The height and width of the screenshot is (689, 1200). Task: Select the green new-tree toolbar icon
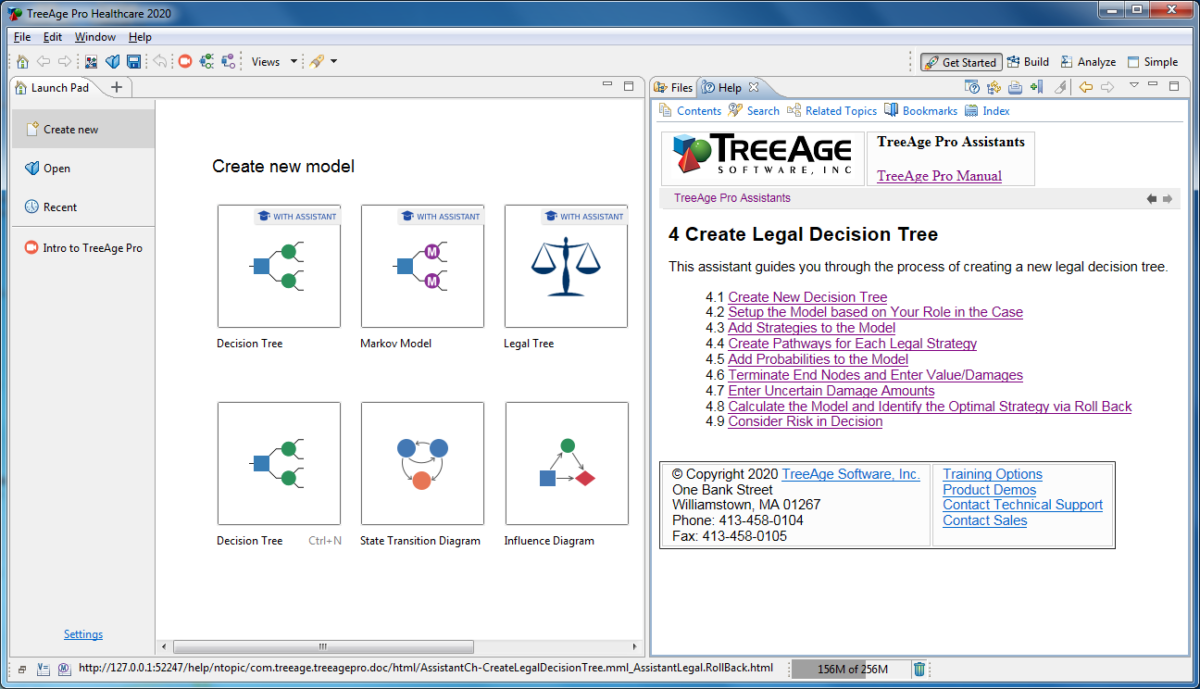[x=207, y=61]
